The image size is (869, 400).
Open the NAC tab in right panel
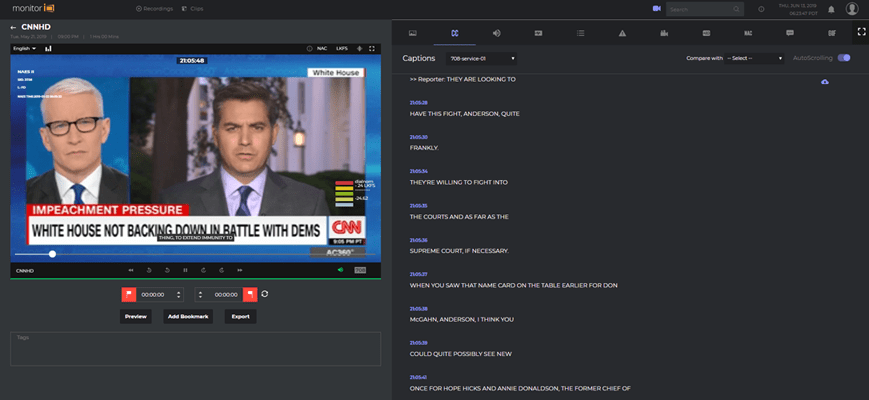748,33
